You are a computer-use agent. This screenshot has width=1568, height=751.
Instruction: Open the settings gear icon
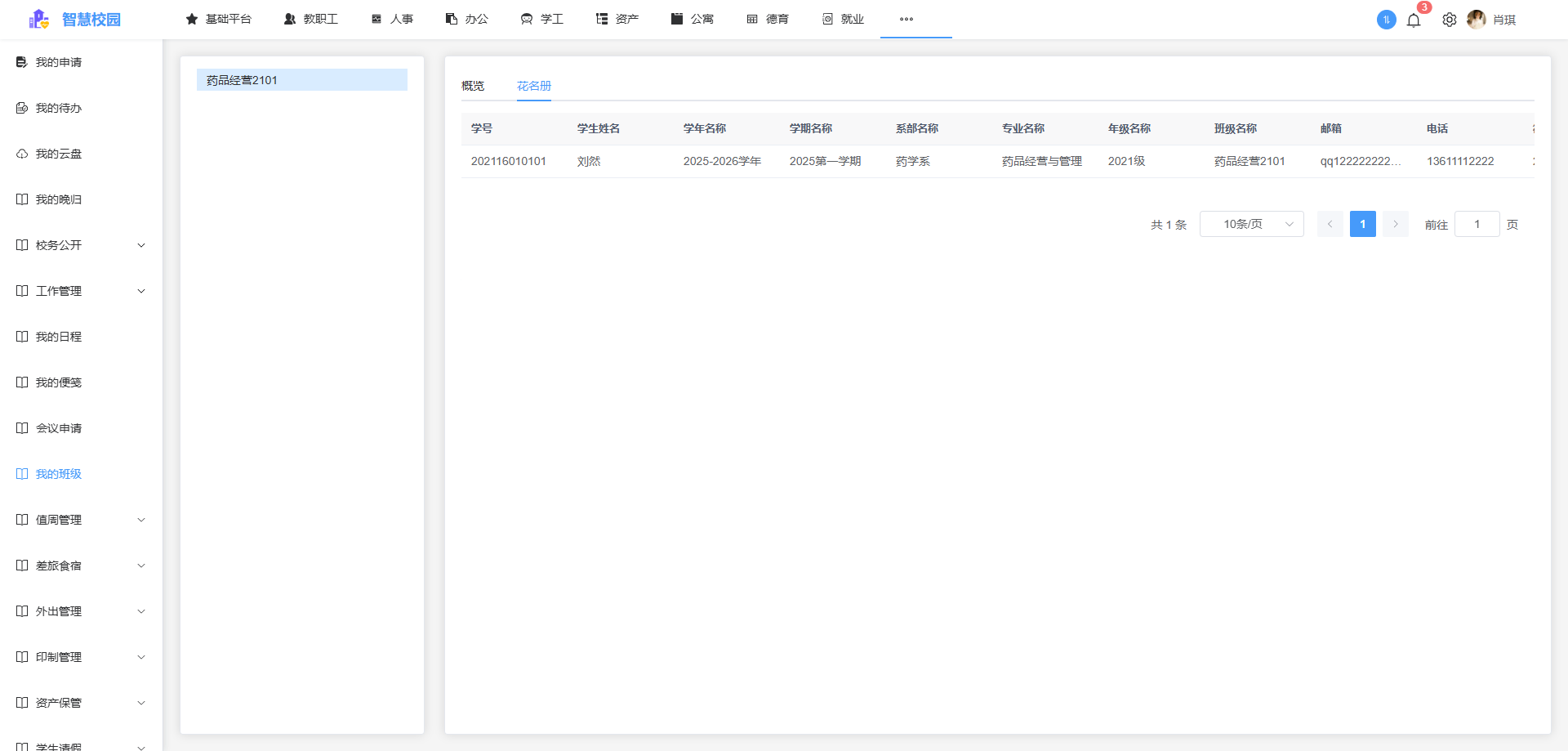[1450, 20]
